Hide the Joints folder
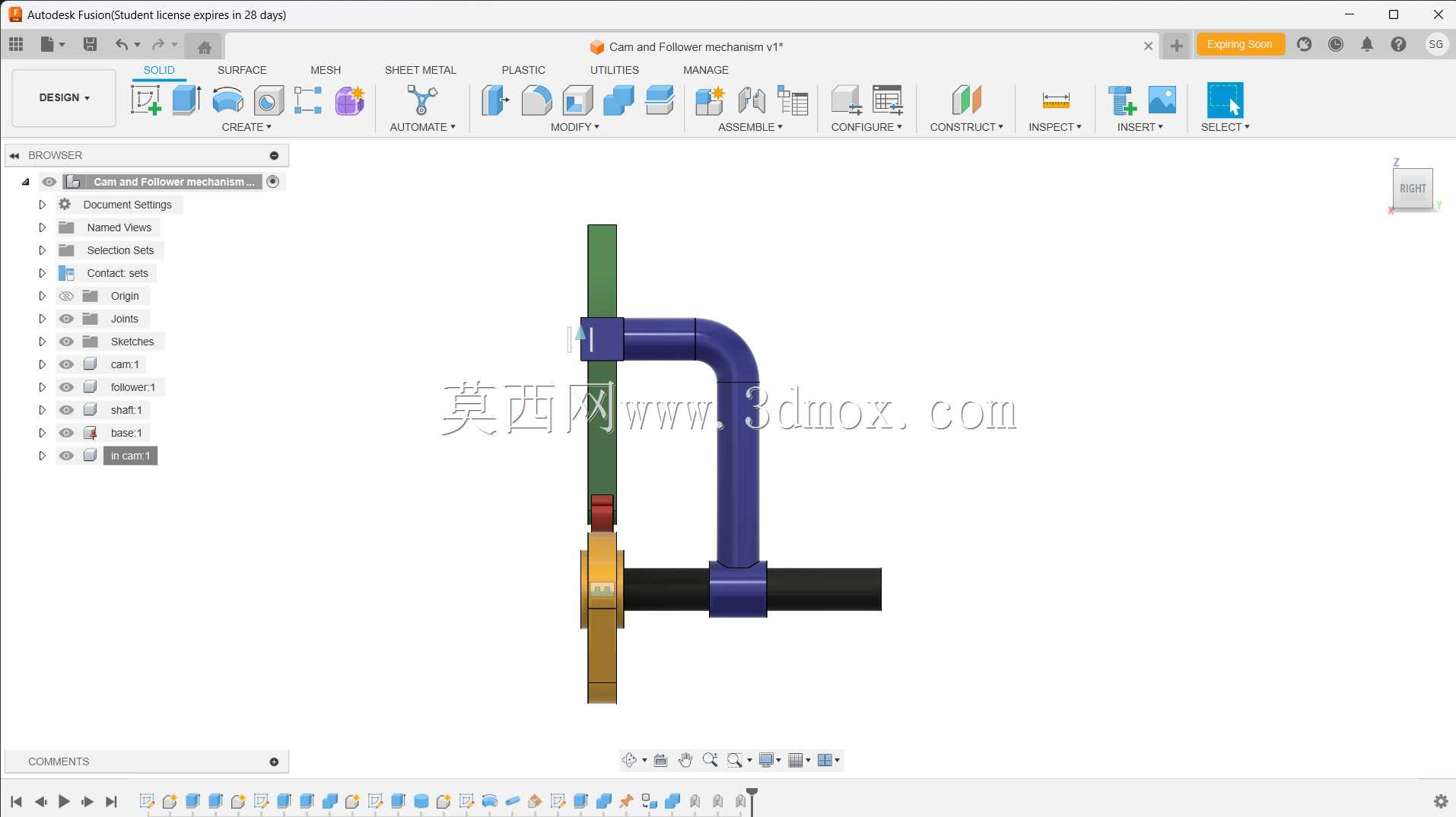Viewport: 1456px width, 817px height. pos(66,319)
